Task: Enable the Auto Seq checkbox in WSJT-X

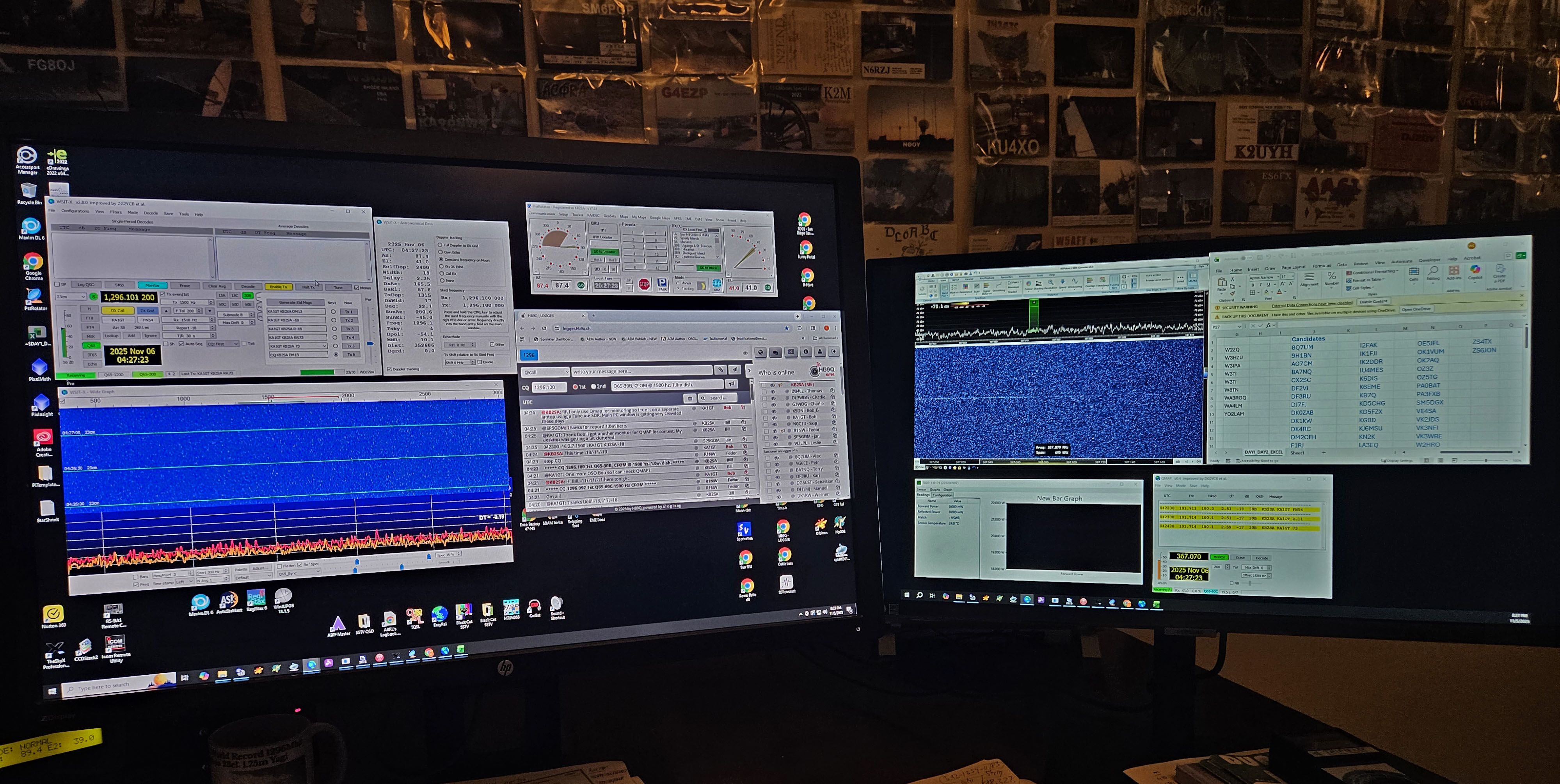Action: [182, 344]
